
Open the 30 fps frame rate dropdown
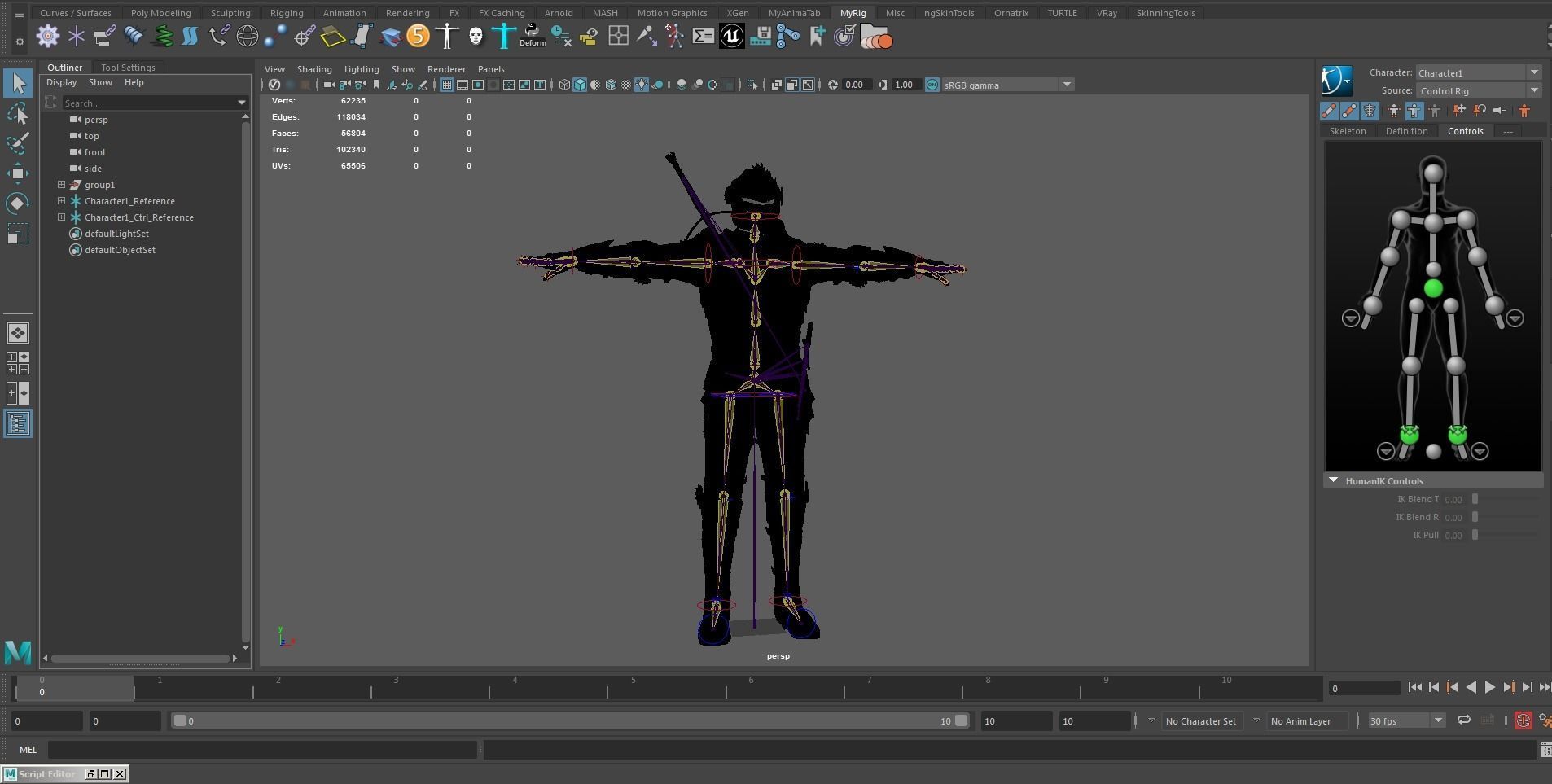click(1406, 720)
